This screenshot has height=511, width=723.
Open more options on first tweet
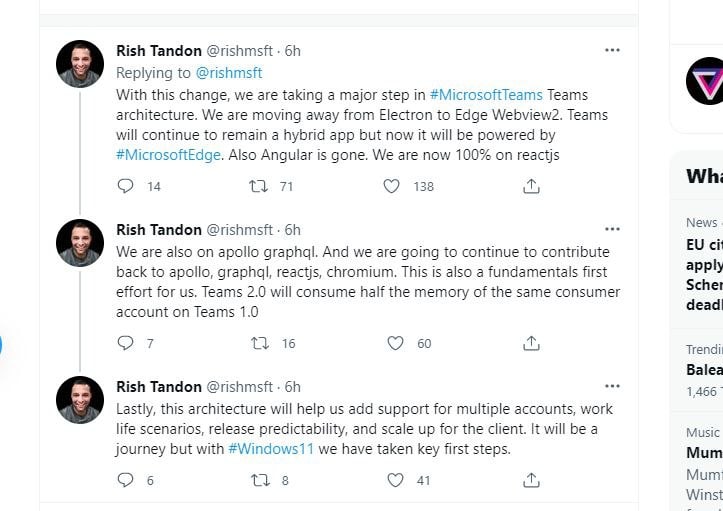[x=612, y=50]
